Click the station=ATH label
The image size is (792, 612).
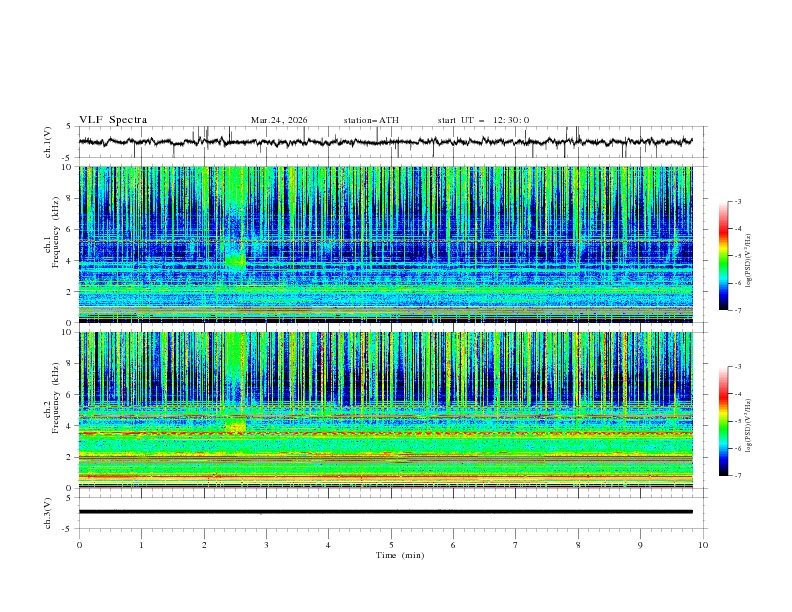point(371,120)
